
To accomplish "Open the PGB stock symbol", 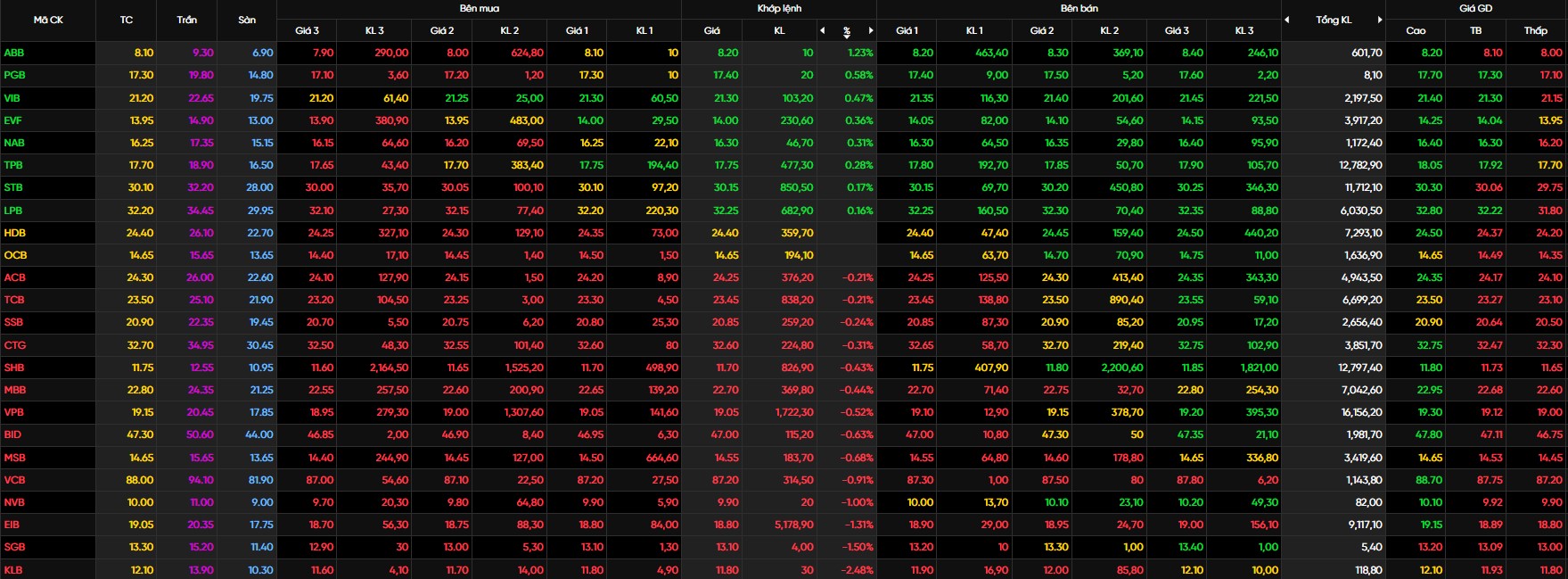I will tap(14, 76).
